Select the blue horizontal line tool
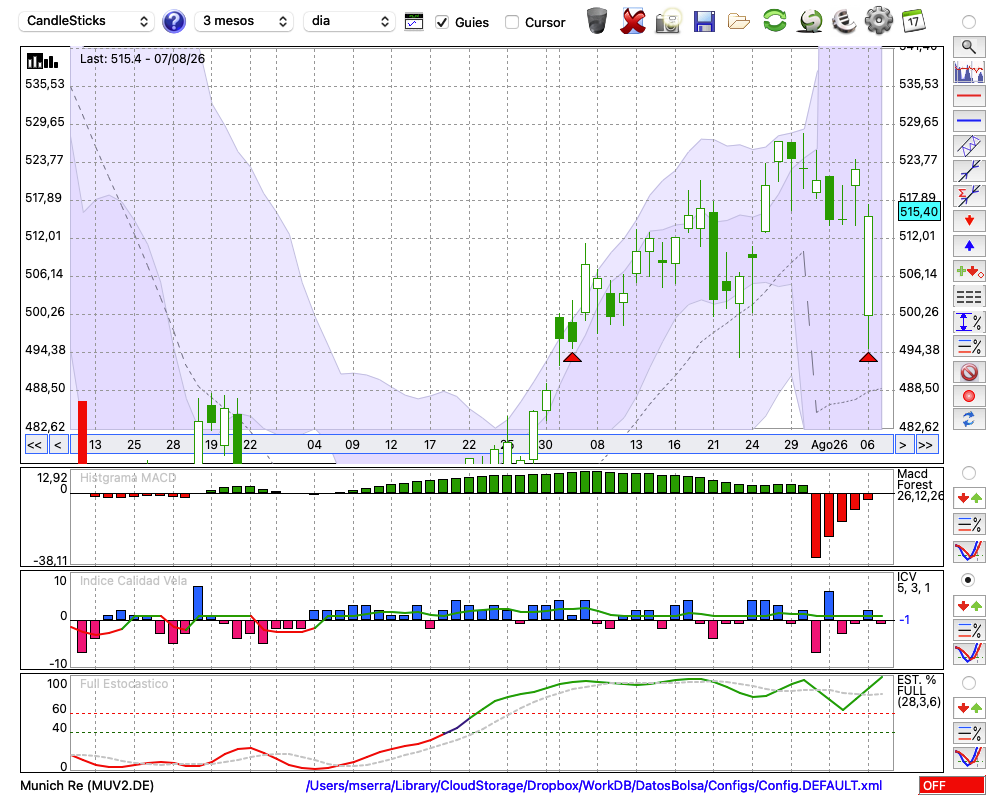1000x800 pixels. tap(969, 121)
